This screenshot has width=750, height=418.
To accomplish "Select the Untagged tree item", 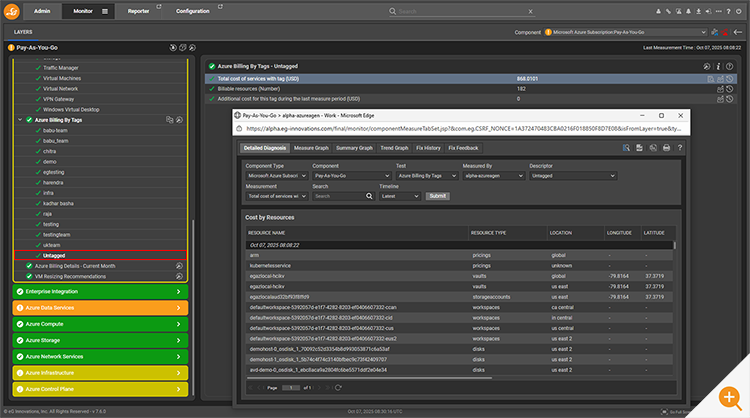I will (x=100, y=256).
